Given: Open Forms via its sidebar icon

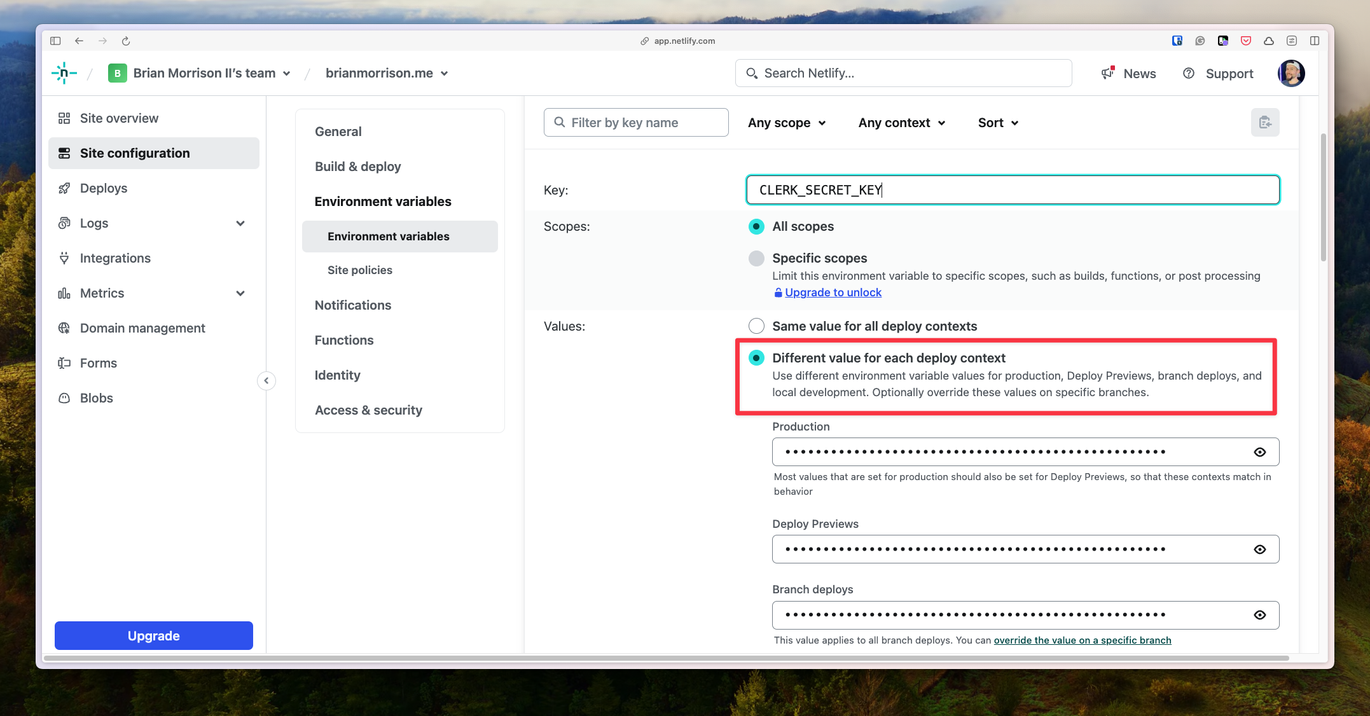Looking at the screenshot, I should pyautogui.click(x=64, y=363).
